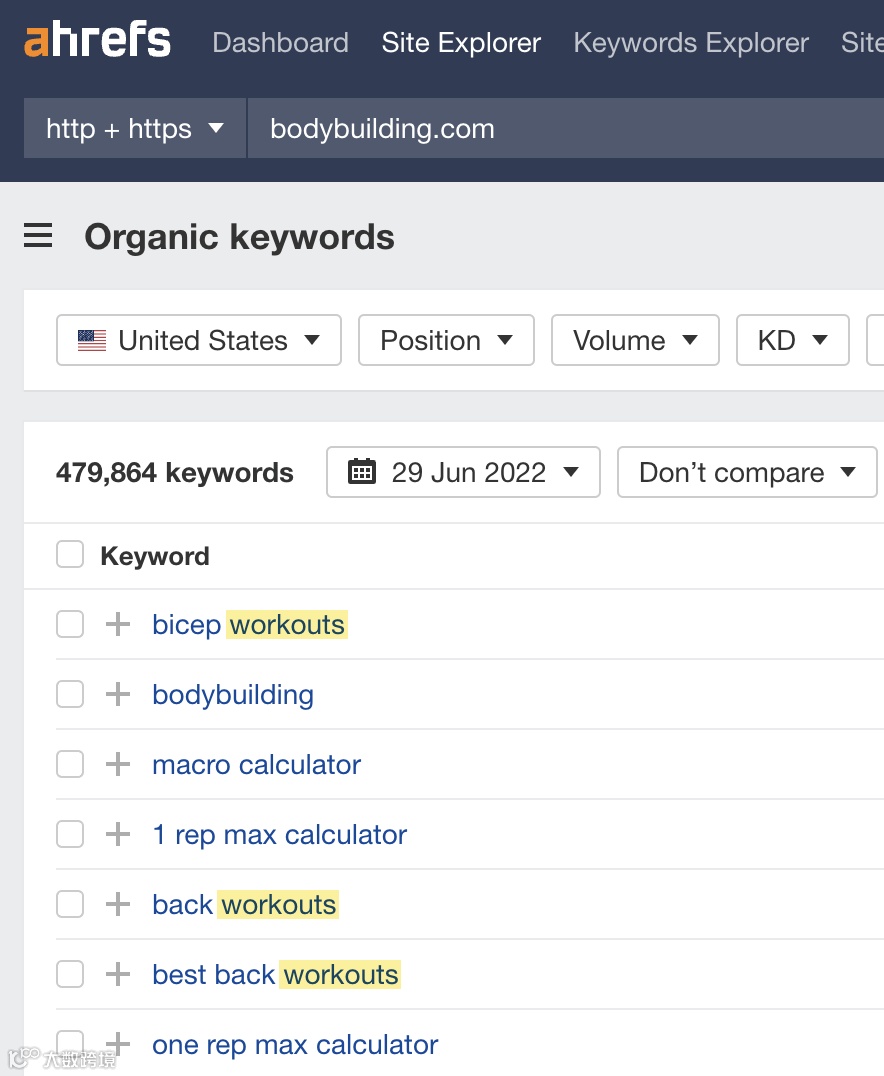
Task: Click the ahrefs logo
Action: tap(96, 40)
